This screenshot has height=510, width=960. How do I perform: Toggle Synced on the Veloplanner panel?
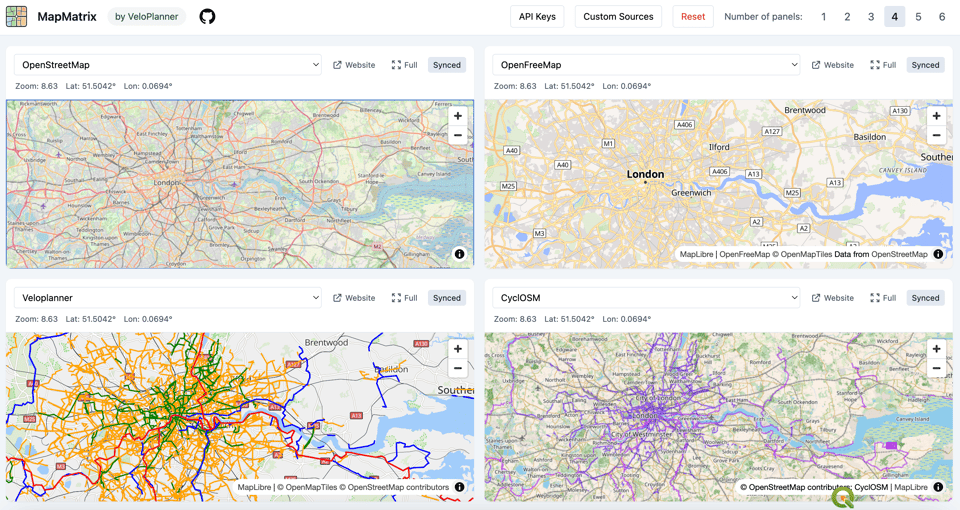point(447,298)
